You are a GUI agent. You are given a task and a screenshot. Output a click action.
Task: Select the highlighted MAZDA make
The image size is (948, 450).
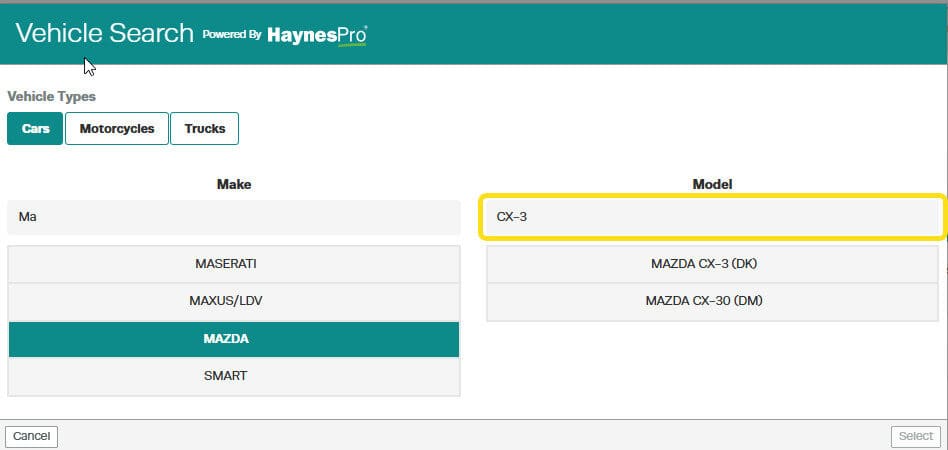point(234,339)
